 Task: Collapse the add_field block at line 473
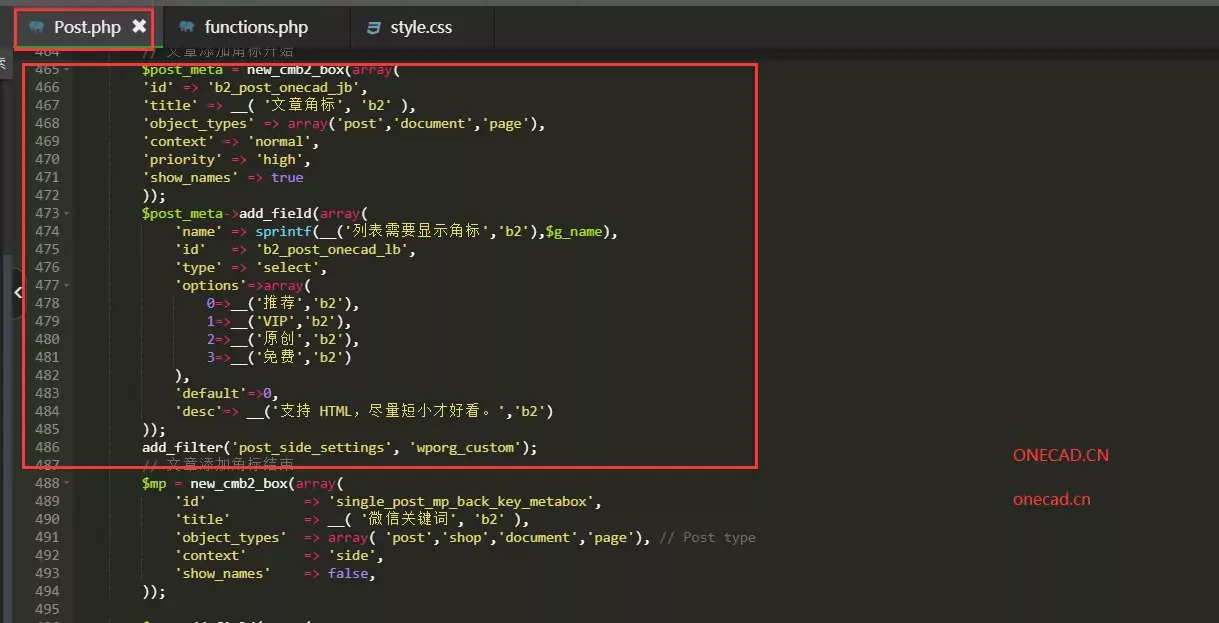coord(67,214)
